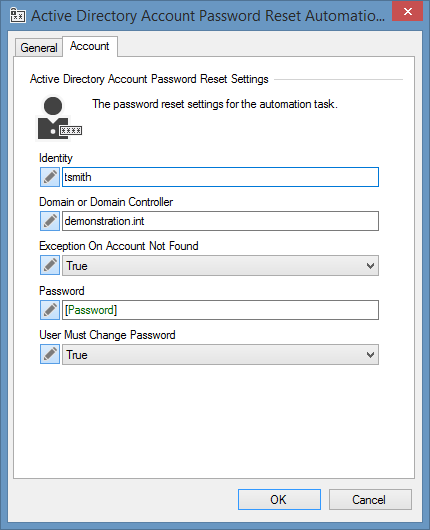Switch to the General tab
The image size is (430, 530).
click(x=39, y=48)
